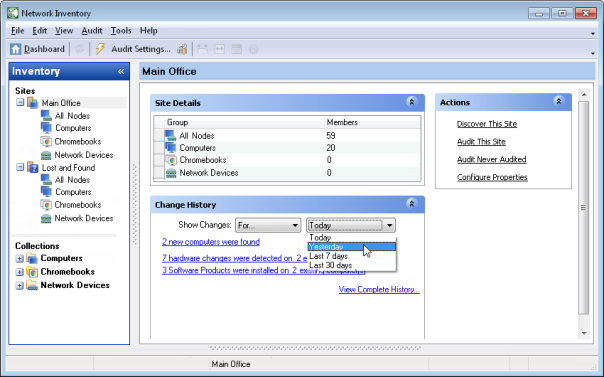Collapse the Inventory sidebar panel
This screenshot has height=377, width=604.
(121, 71)
